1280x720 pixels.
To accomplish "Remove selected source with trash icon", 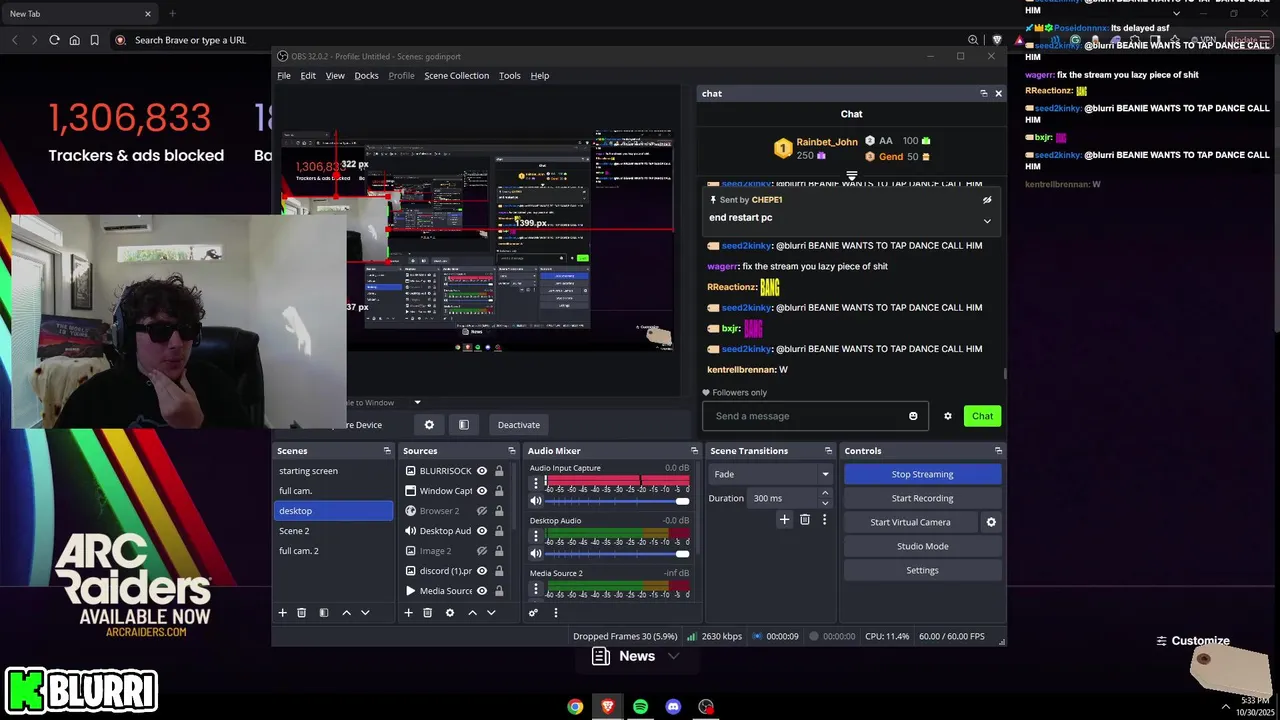I will 427,612.
